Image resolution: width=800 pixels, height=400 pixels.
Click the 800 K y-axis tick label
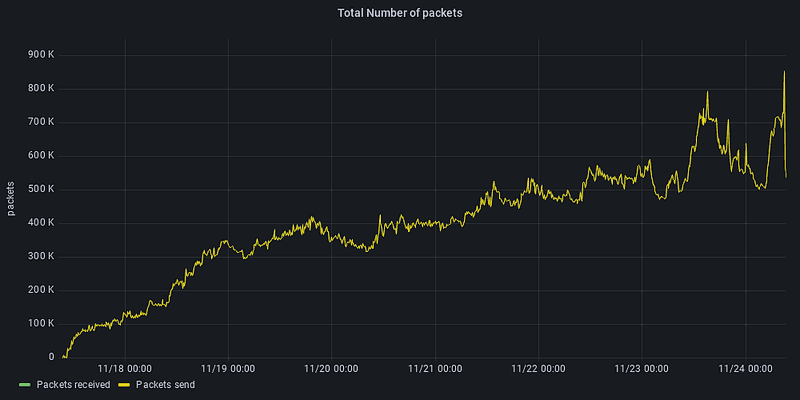[39, 88]
